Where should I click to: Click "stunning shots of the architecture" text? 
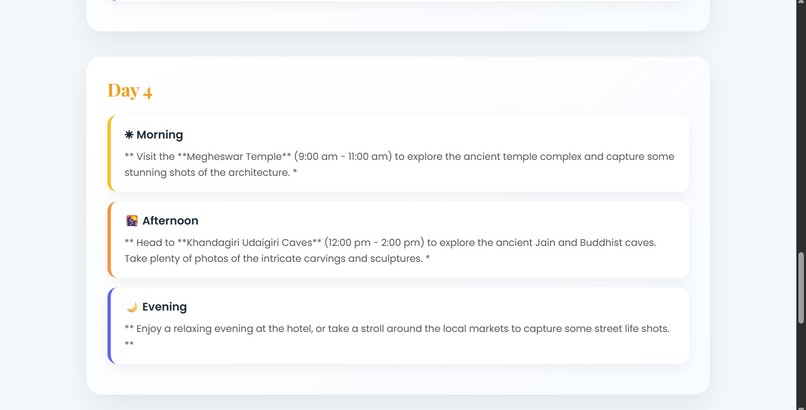[207, 173]
